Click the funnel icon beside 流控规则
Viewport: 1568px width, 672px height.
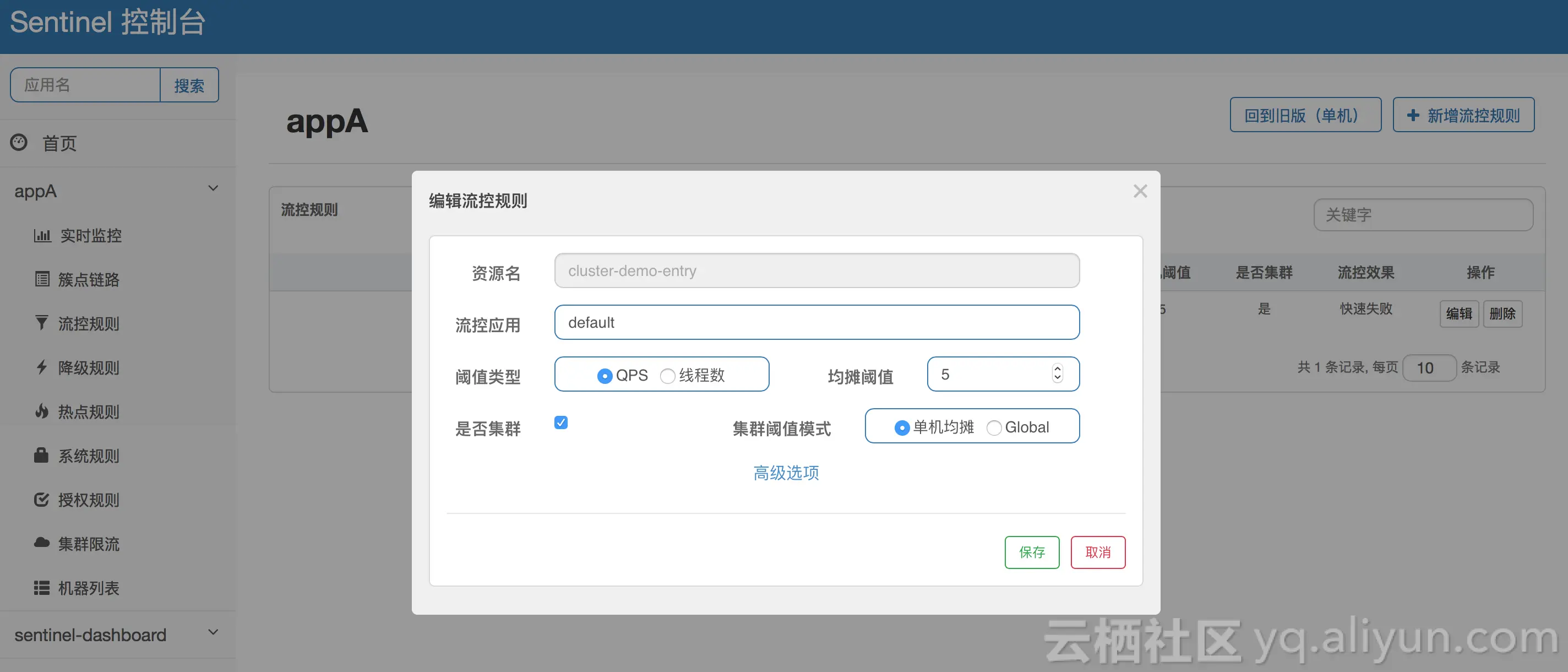[41, 323]
